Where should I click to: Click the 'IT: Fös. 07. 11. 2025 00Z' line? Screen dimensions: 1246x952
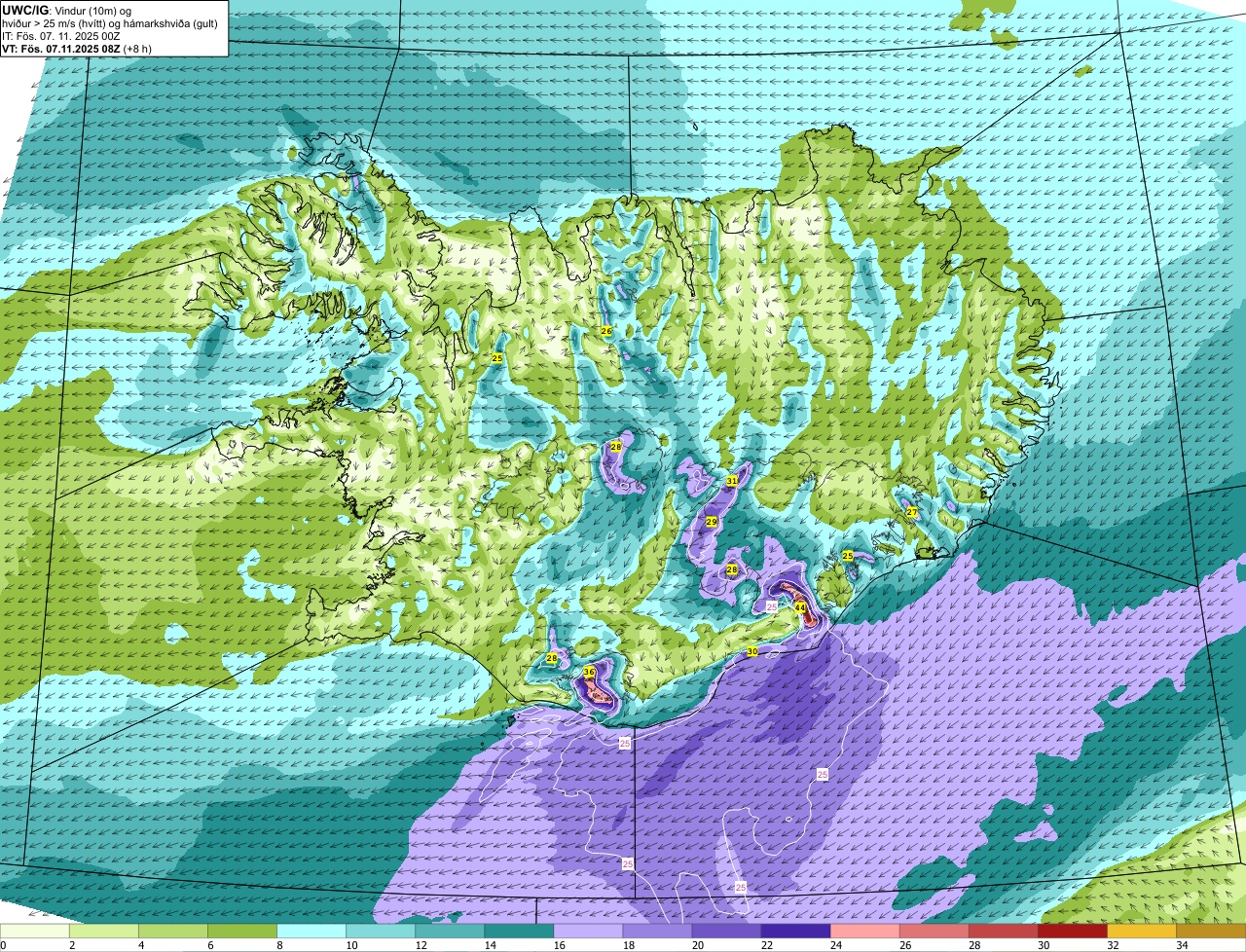pyautogui.click(x=60, y=35)
